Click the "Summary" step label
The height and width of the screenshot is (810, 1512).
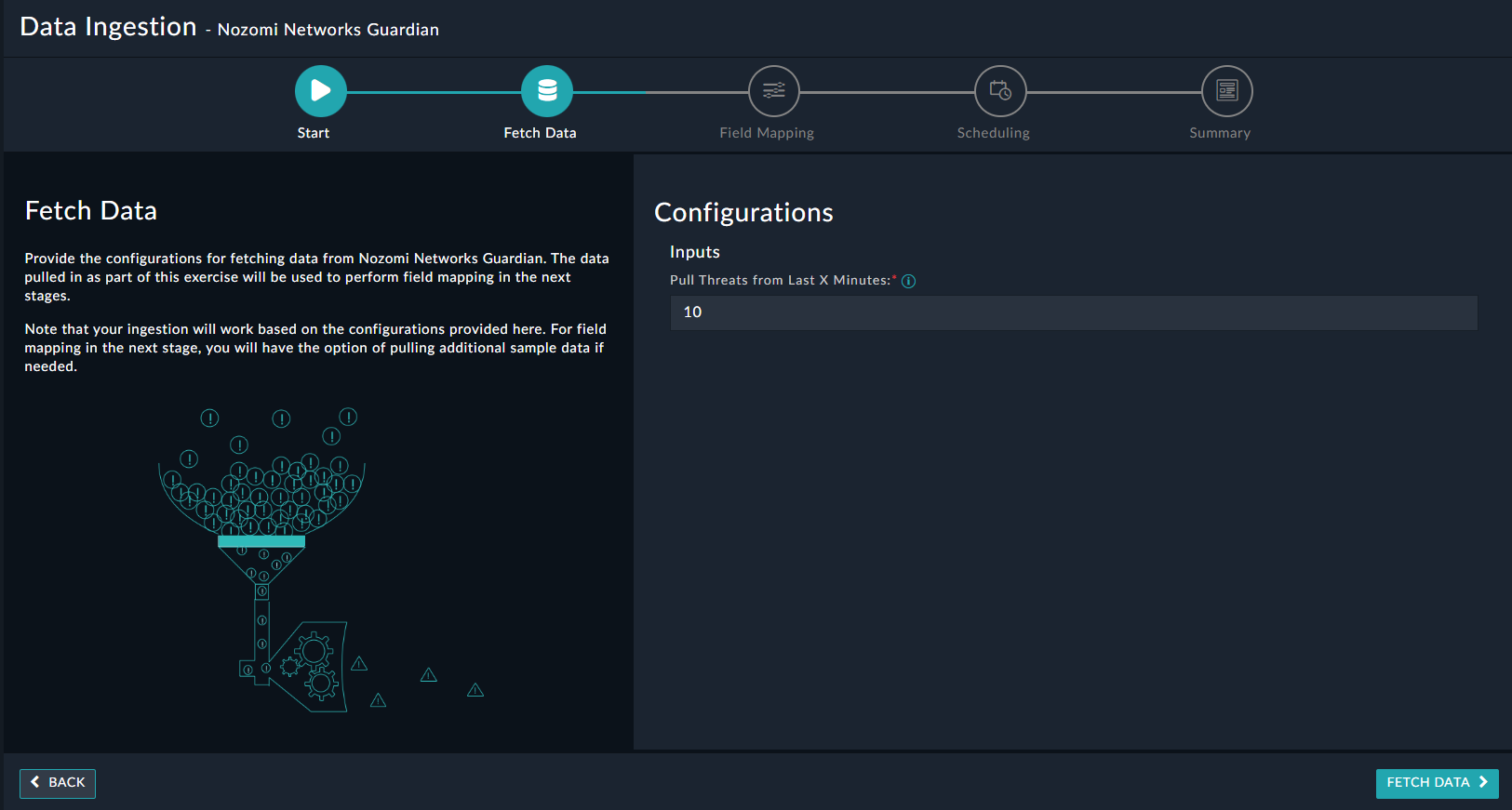click(1219, 133)
